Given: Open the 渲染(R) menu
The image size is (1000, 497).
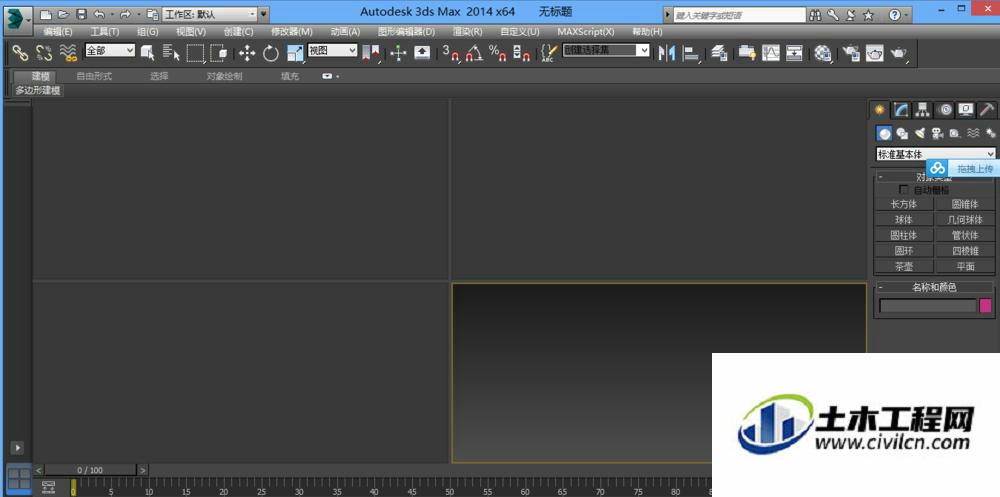Looking at the screenshot, I should point(467,31).
